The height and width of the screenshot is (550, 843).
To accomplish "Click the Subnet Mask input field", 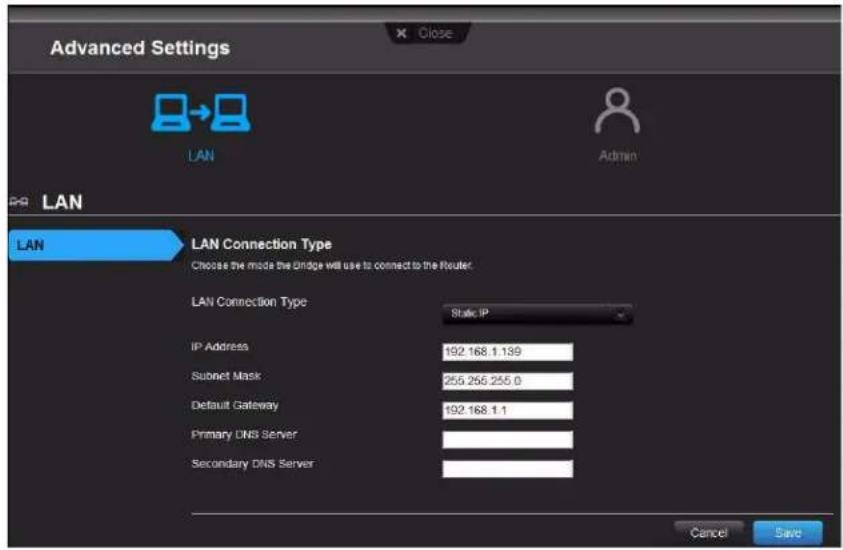I will click(x=508, y=381).
